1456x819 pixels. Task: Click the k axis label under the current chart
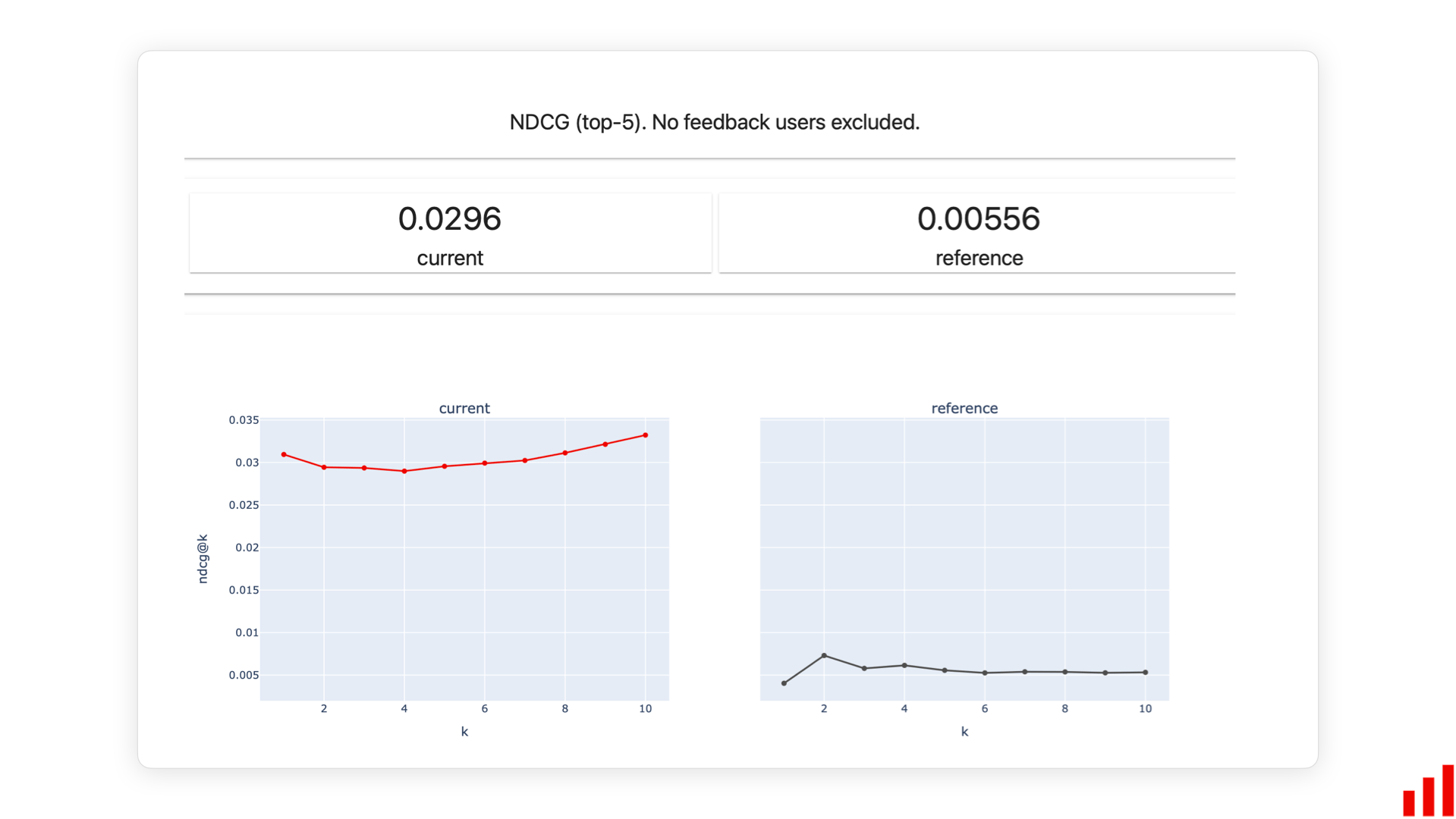click(464, 731)
